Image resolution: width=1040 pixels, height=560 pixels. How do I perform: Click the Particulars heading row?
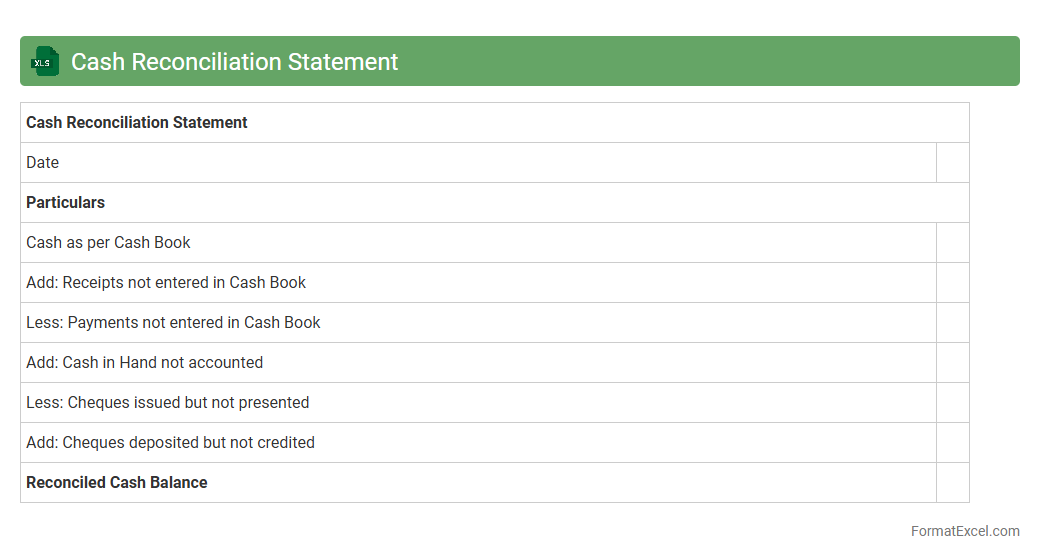click(66, 203)
